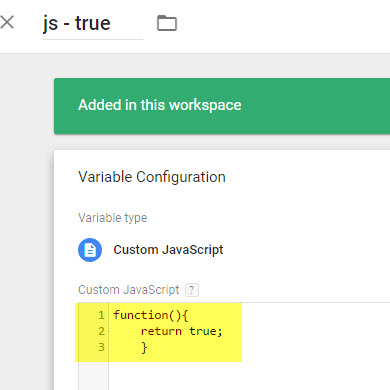Click the 'Added in this workspace' banner
The height and width of the screenshot is (390, 390).
(222, 106)
